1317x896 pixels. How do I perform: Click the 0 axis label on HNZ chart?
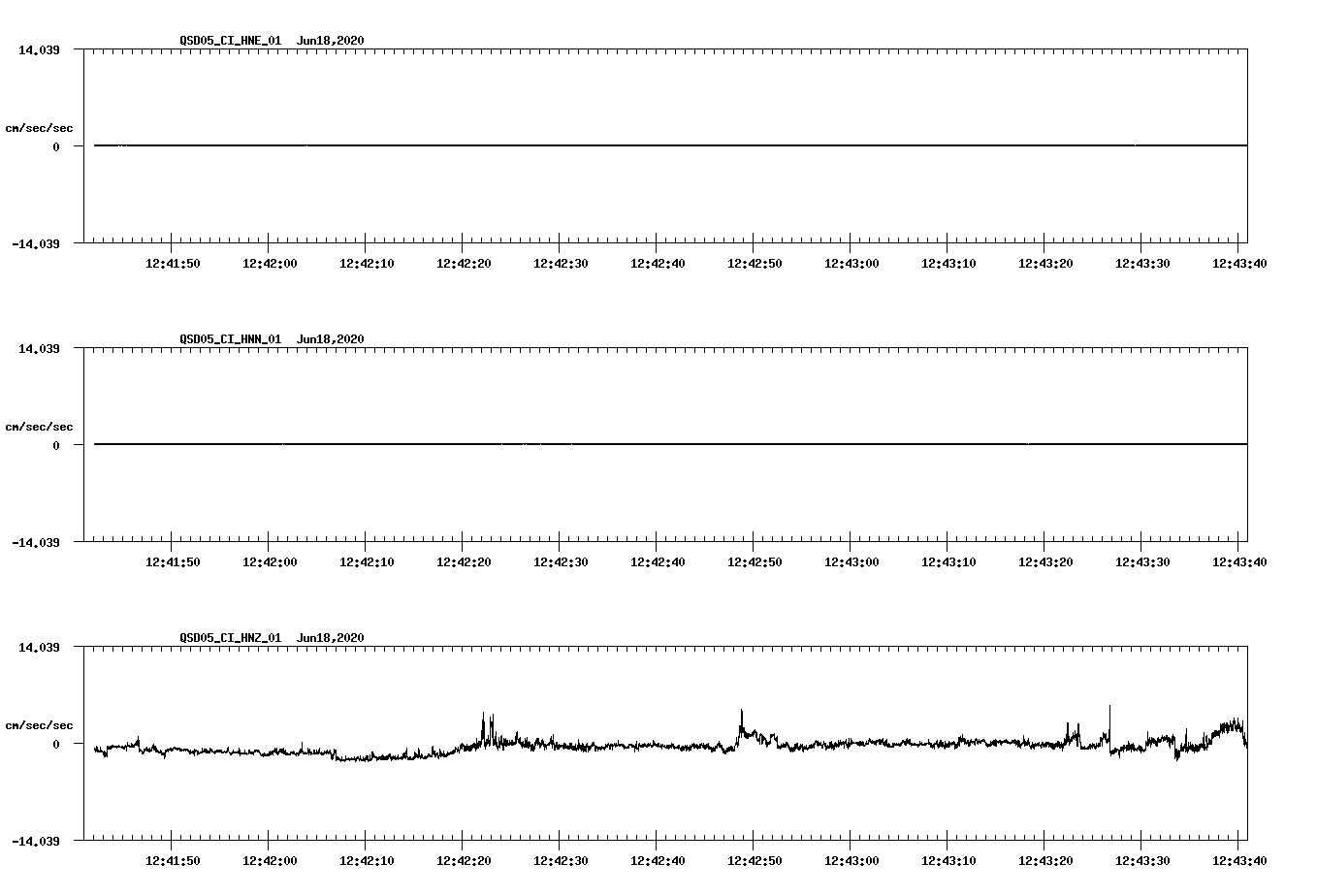56,744
